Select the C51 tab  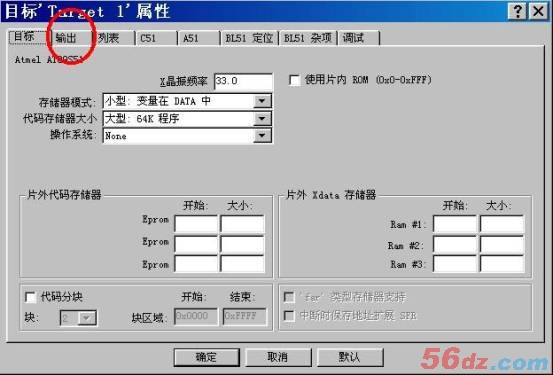coord(156,38)
